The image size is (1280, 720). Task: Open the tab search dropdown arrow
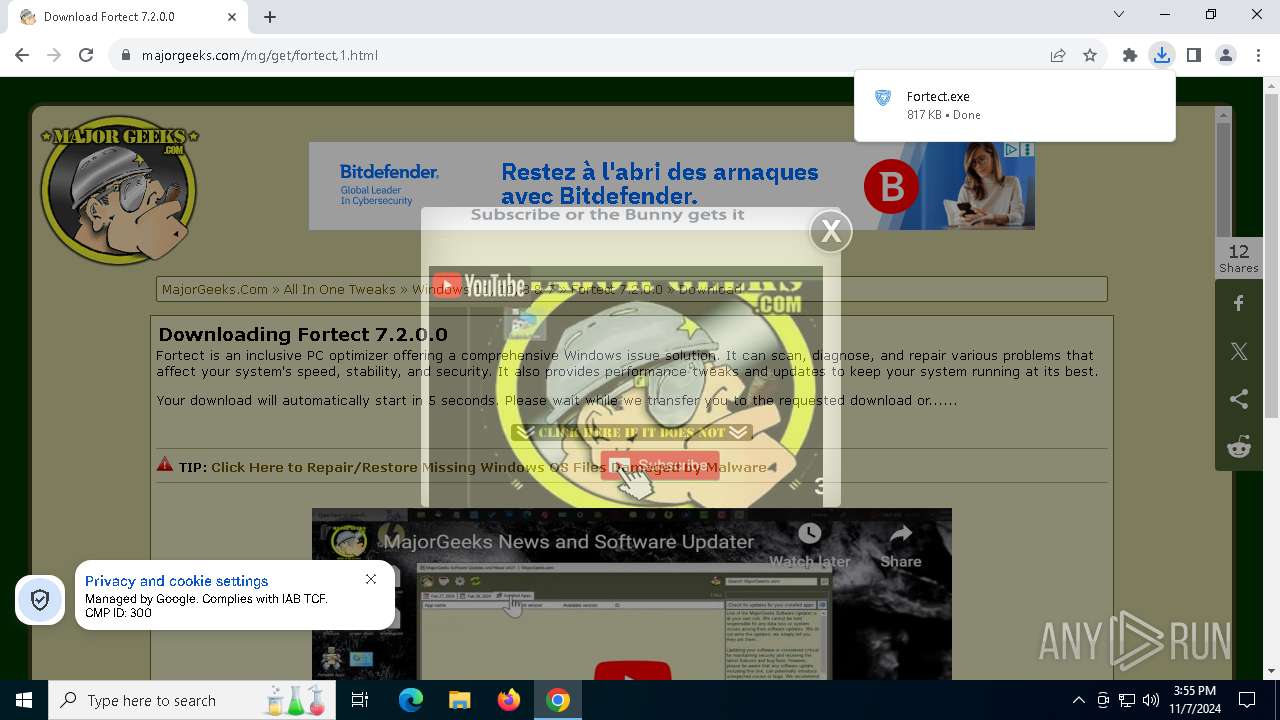pyautogui.click(x=1119, y=14)
